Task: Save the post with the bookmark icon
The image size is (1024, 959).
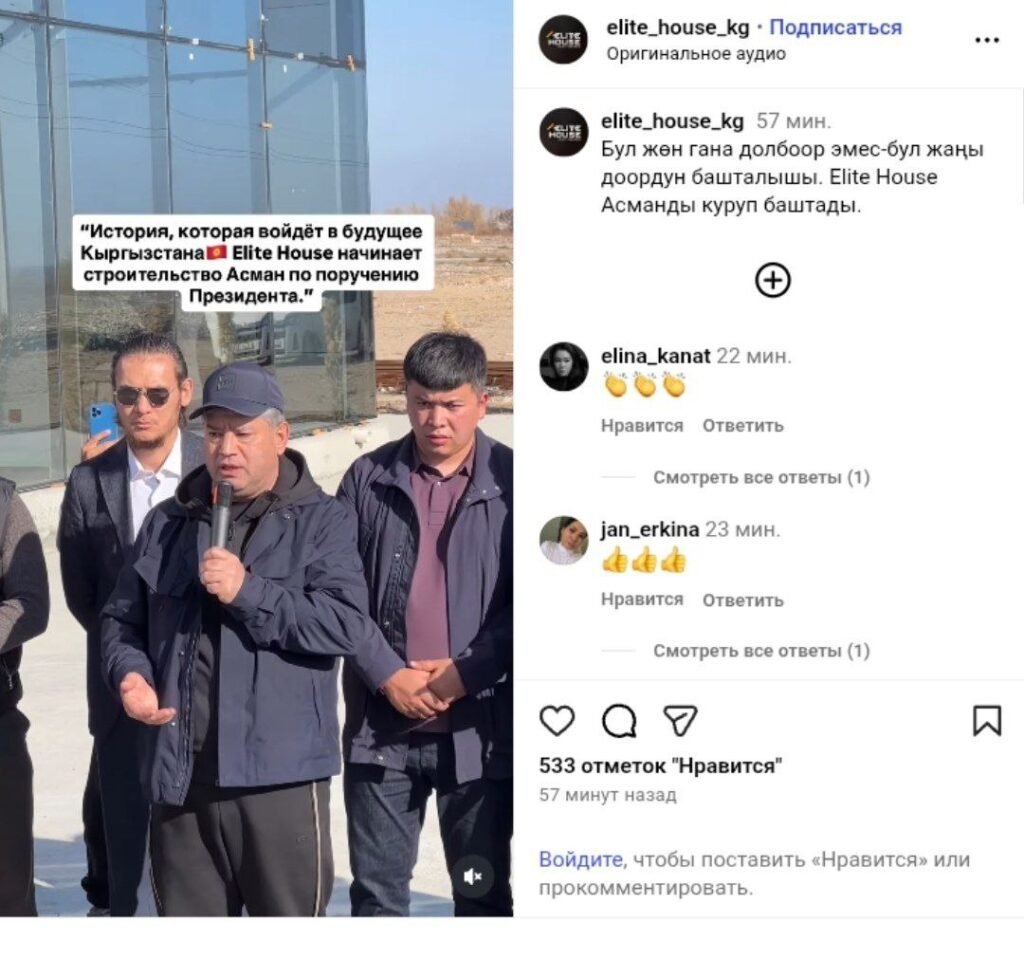Action: [987, 721]
